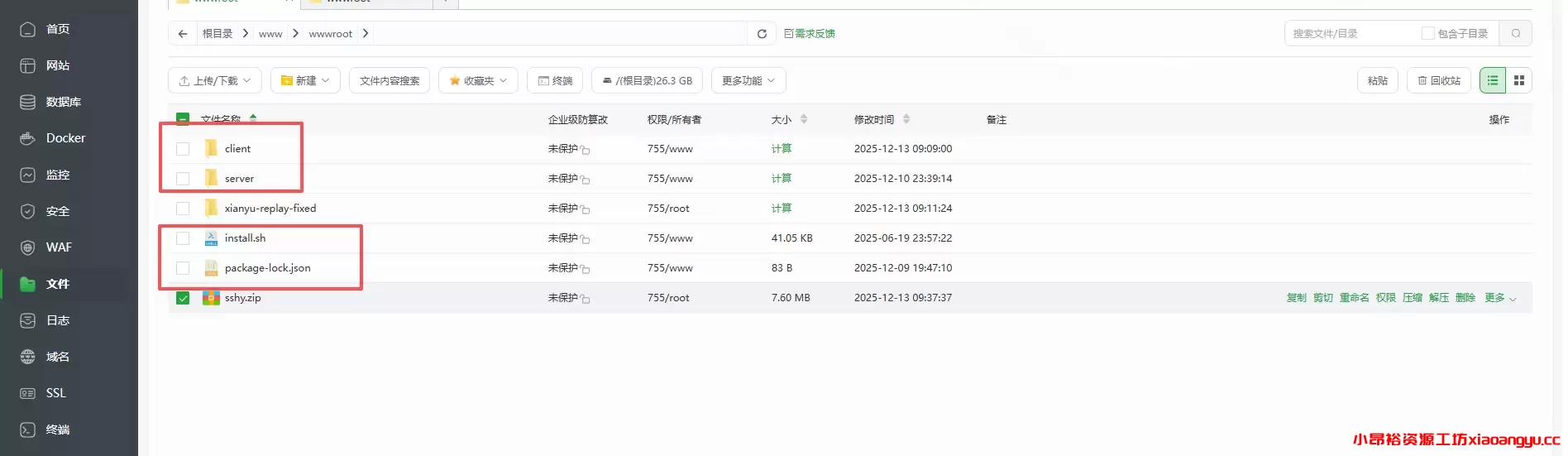Open 回收站 recycle bin
The image size is (1568, 456).
tap(1439, 80)
